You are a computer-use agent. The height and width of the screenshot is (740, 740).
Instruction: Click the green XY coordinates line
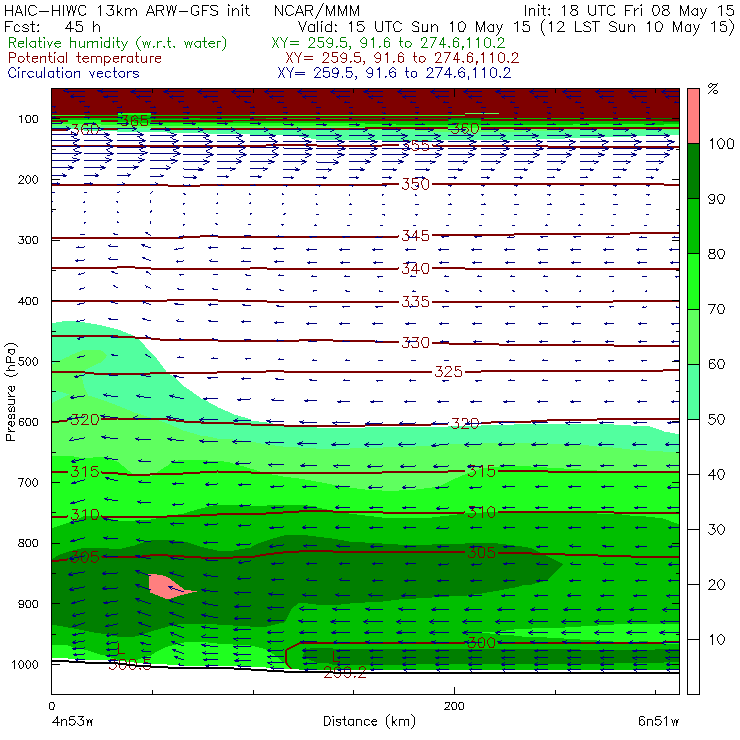[388, 43]
